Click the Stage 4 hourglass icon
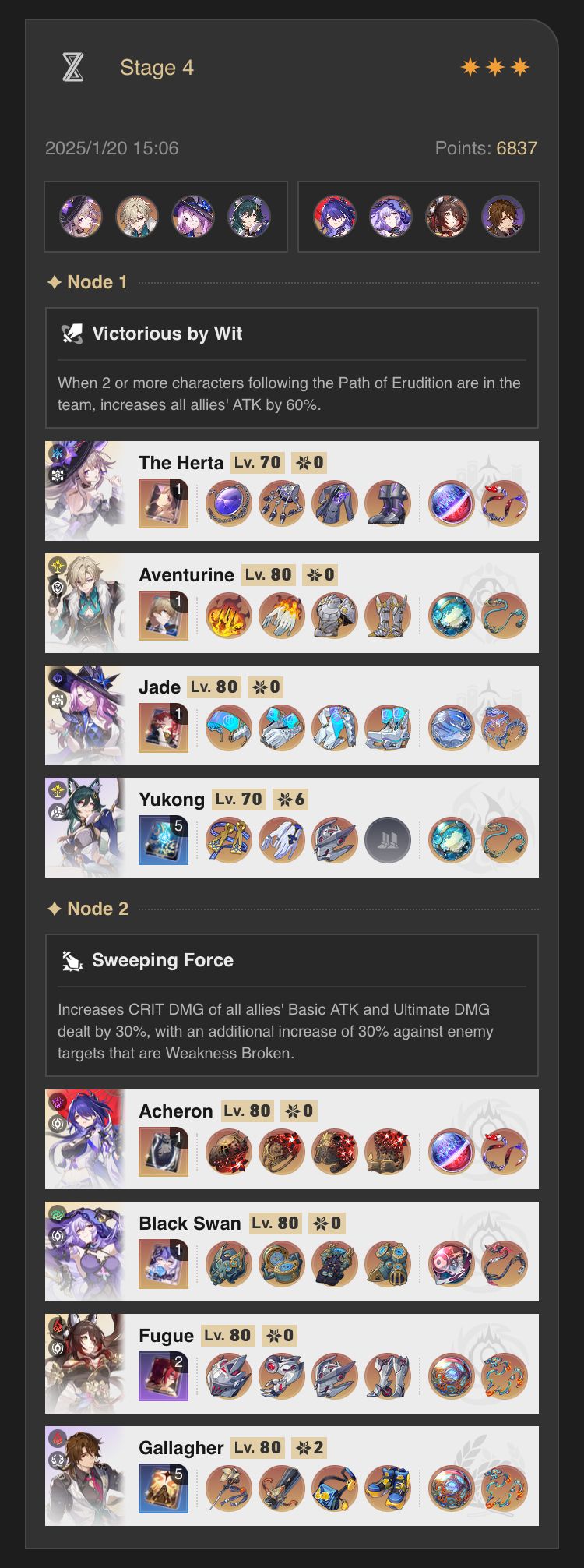The image size is (584, 1568). coord(72,68)
